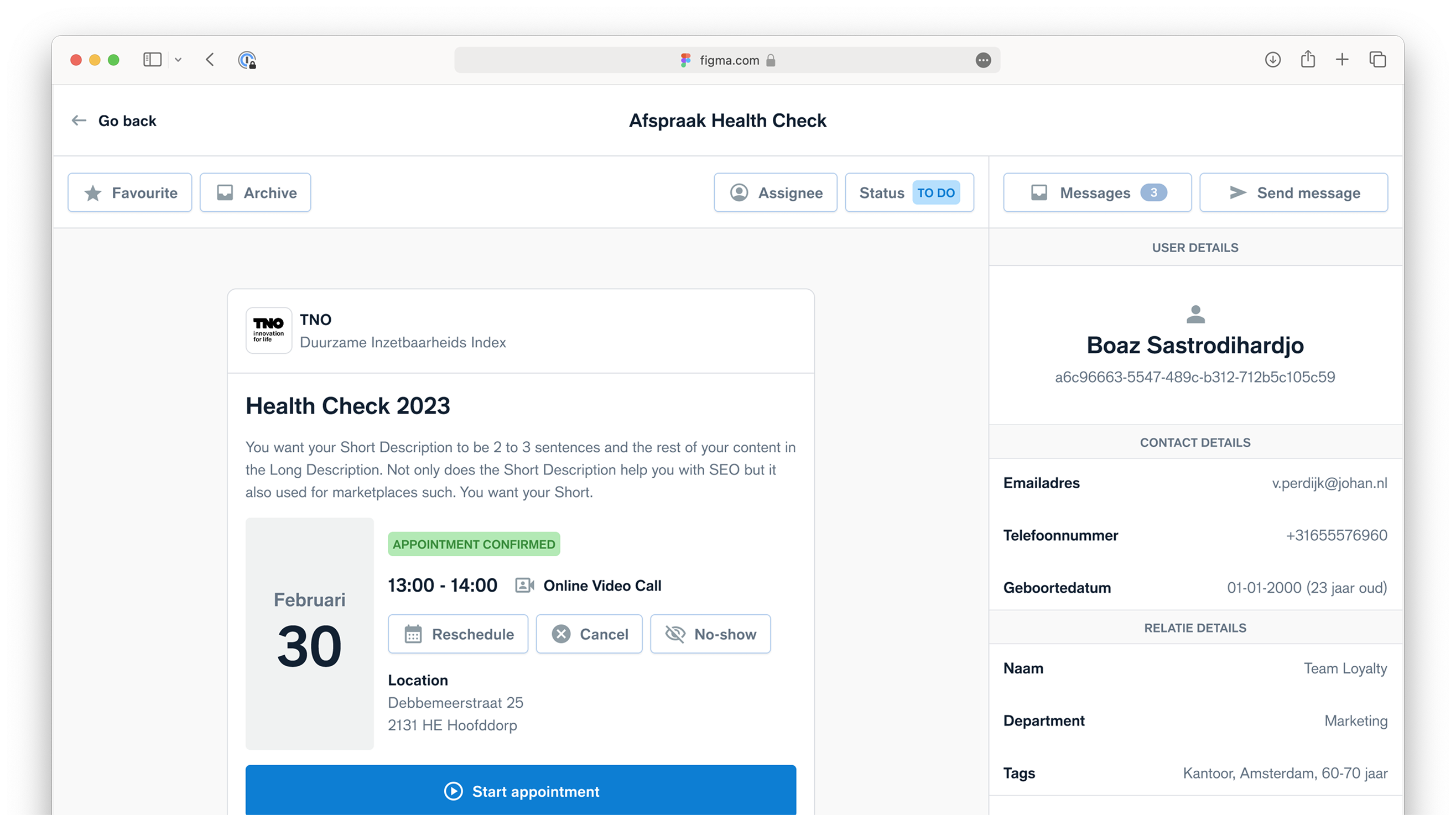Open a new tab with plus icon

[x=1342, y=59]
